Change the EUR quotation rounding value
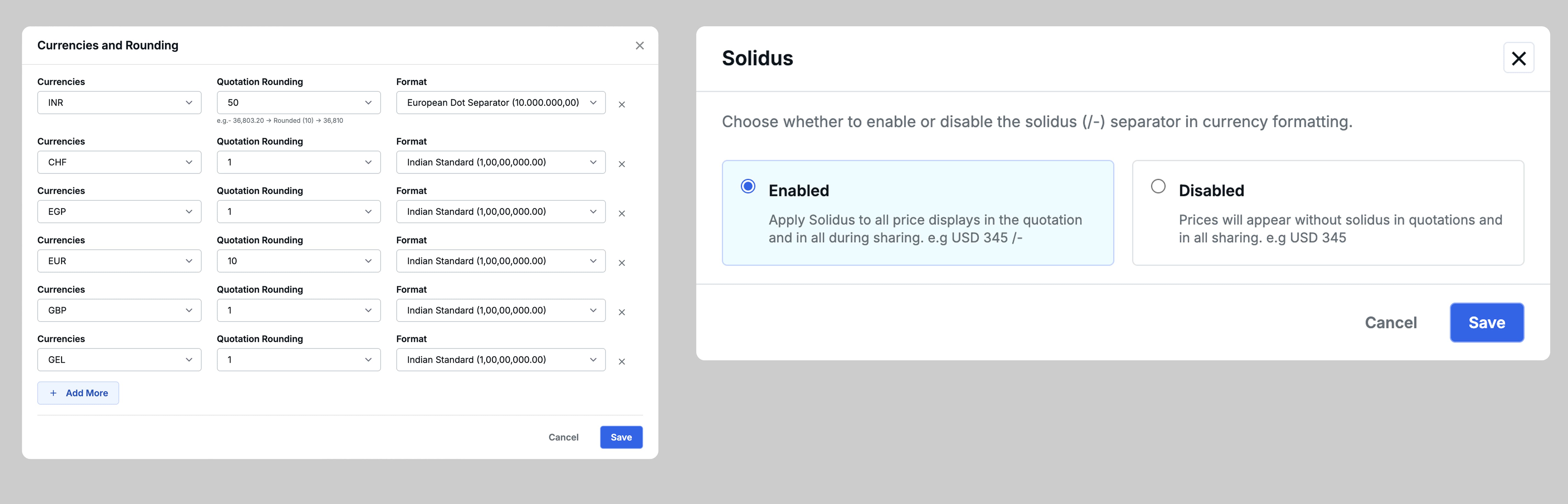This screenshot has width=1568, height=504. coord(298,261)
